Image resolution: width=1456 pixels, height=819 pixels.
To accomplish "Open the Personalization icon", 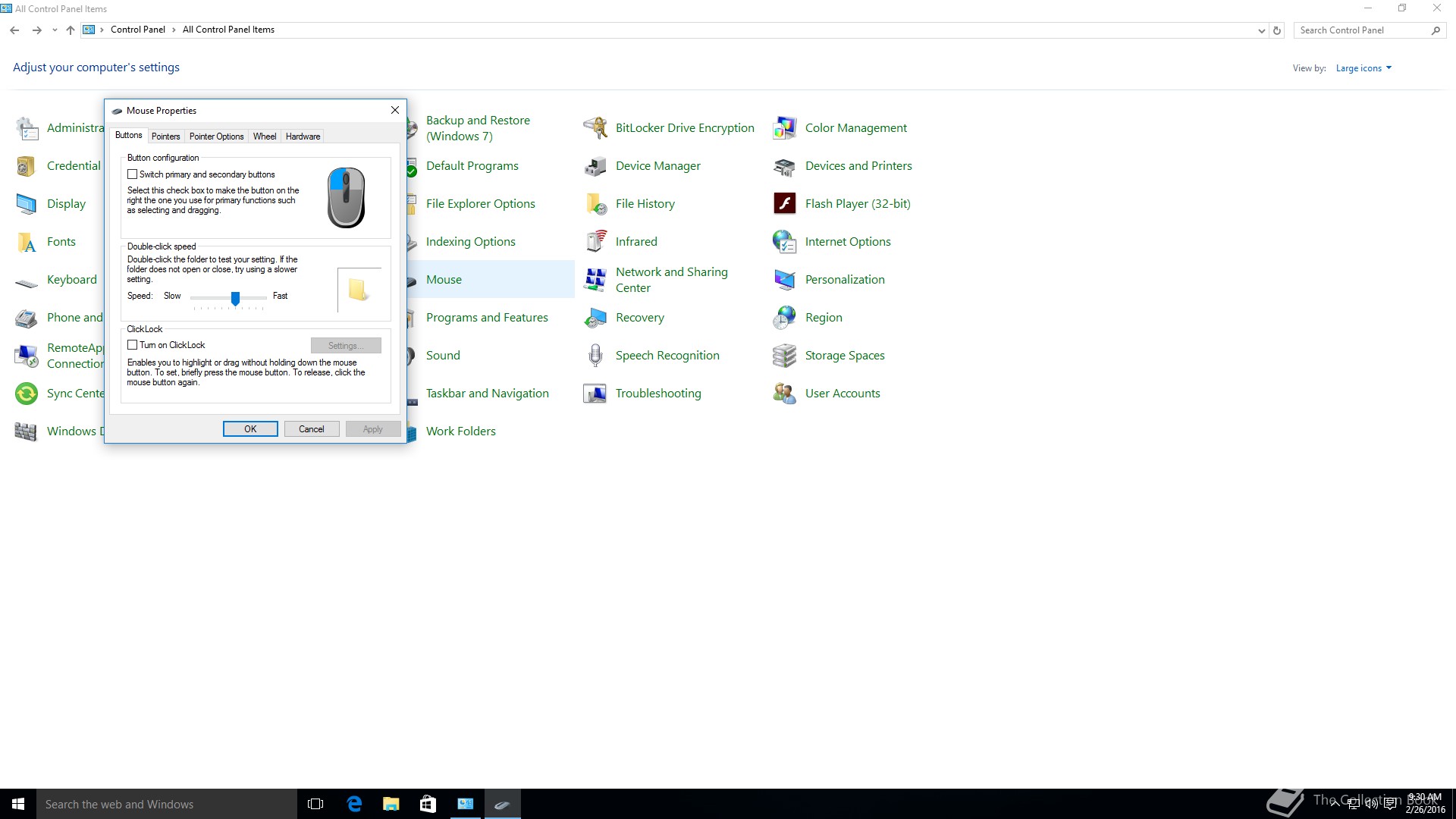I will [785, 280].
